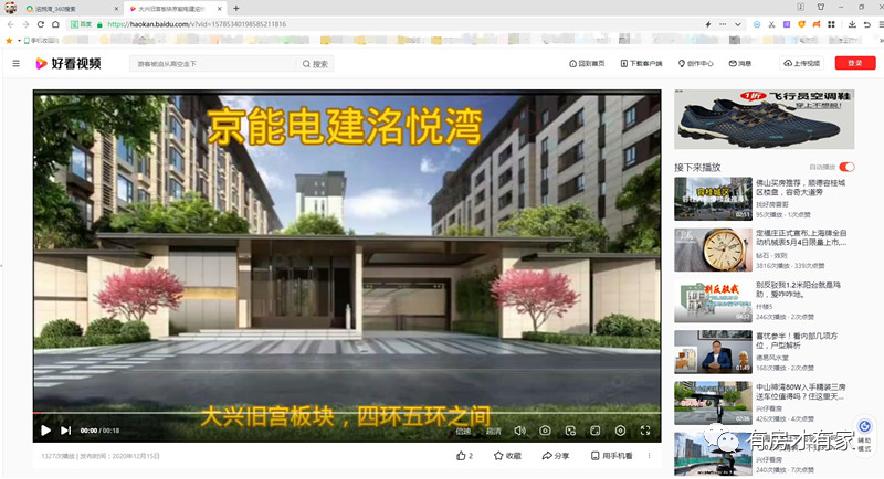Image resolution: width=884 pixels, height=479 pixels.
Task: Go to 回到首页 in the site header
Action: tap(587, 64)
